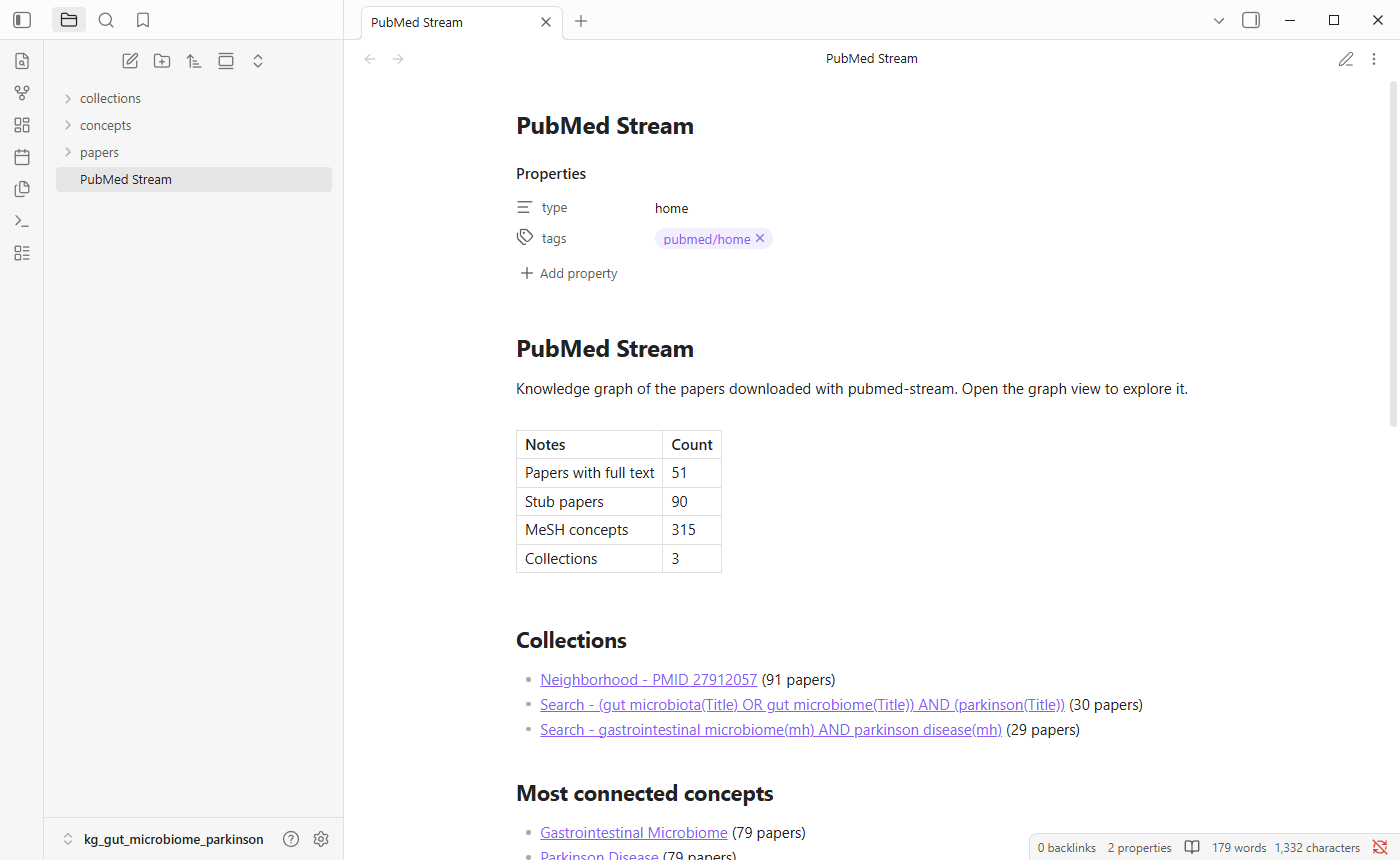Open more options menu for note
This screenshot has height=860, width=1400.
pos(1374,59)
